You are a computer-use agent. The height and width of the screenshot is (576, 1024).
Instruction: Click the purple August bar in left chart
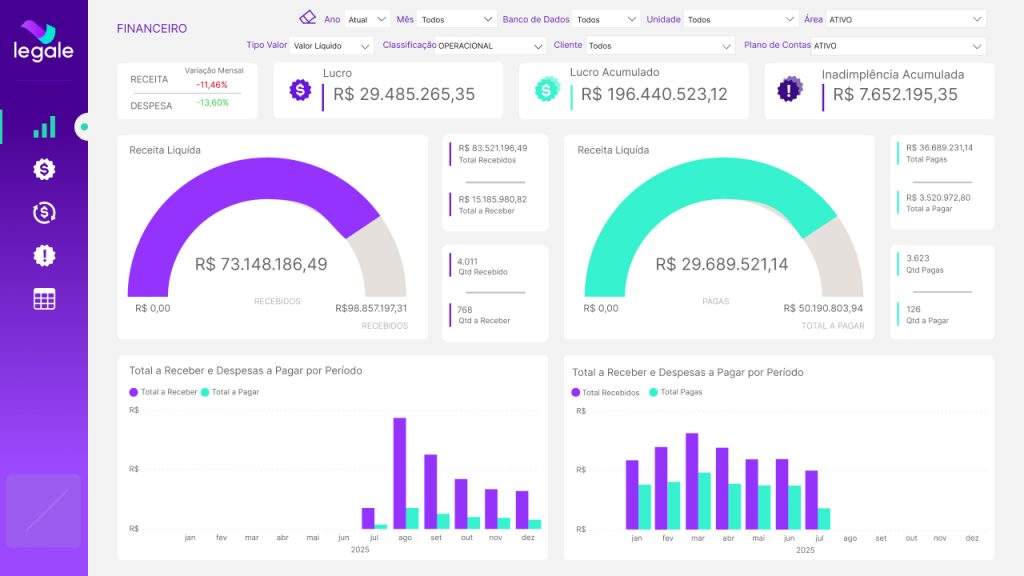pyautogui.click(x=399, y=470)
